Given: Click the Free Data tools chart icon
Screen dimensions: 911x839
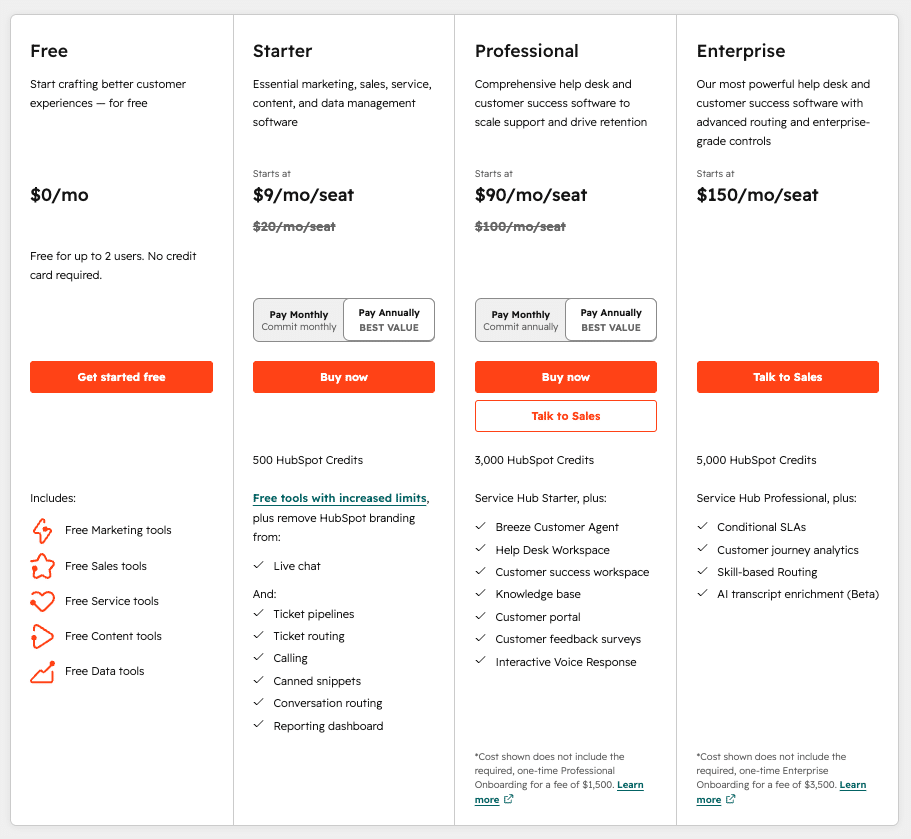Looking at the screenshot, I should coord(43,670).
